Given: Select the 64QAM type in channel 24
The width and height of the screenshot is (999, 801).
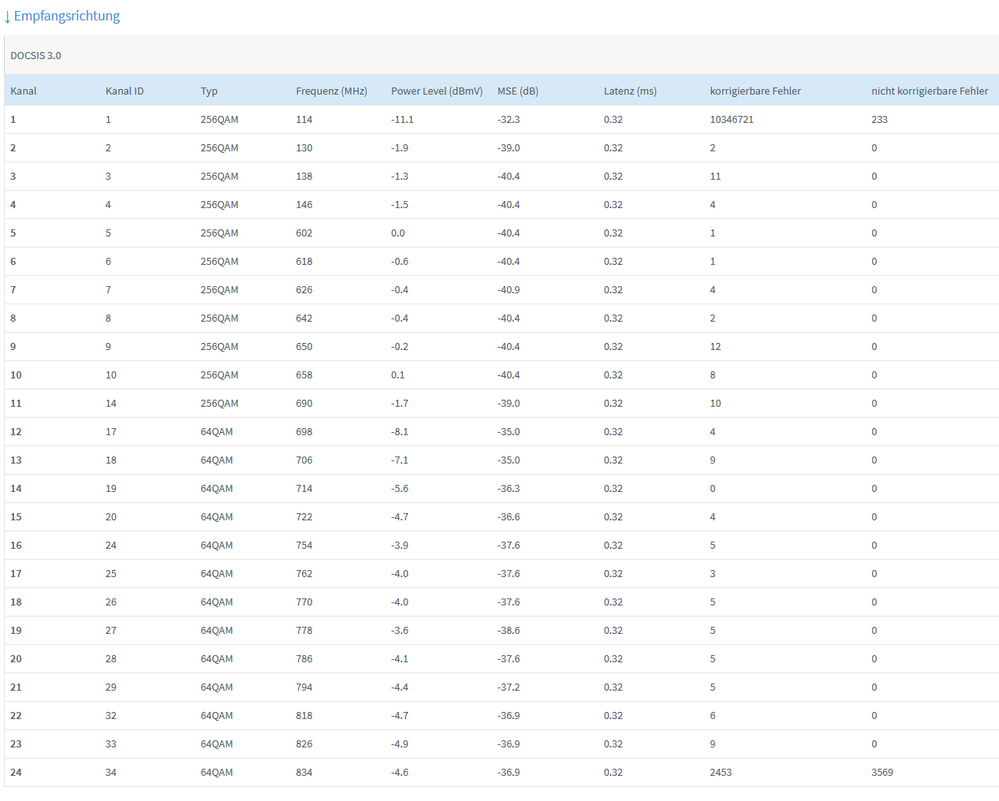Looking at the screenshot, I should [x=217, y=772].
